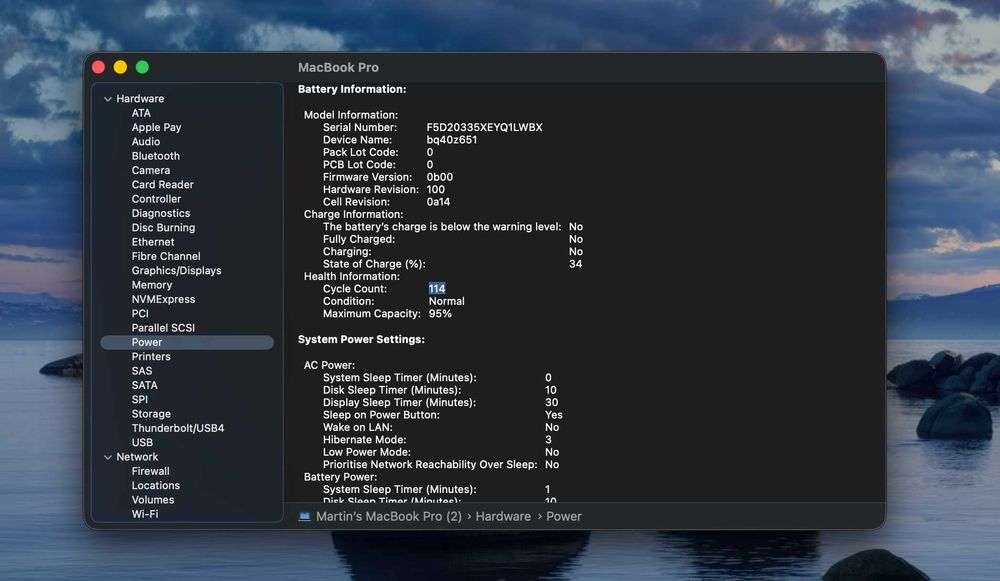Select PCI in the sidebar
1000x581 pixels.
(140, 314)
